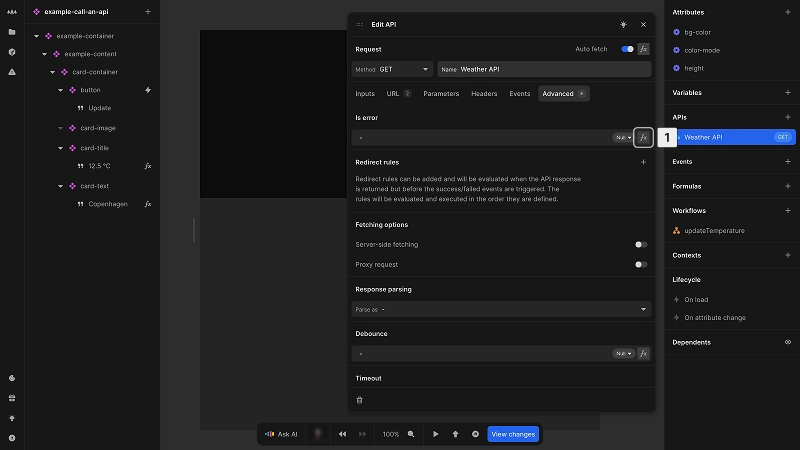800x450 pixels.
Task: Collapse the card-text tree node
Action: (60, 186)
